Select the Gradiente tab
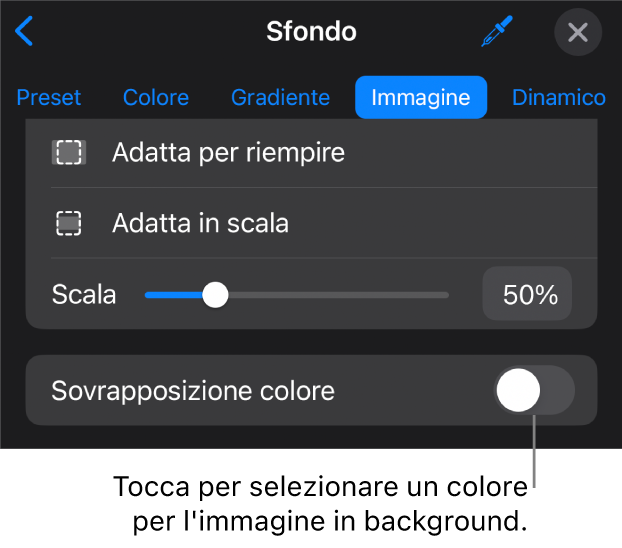The image size is (622, 548). click(280, 98)
